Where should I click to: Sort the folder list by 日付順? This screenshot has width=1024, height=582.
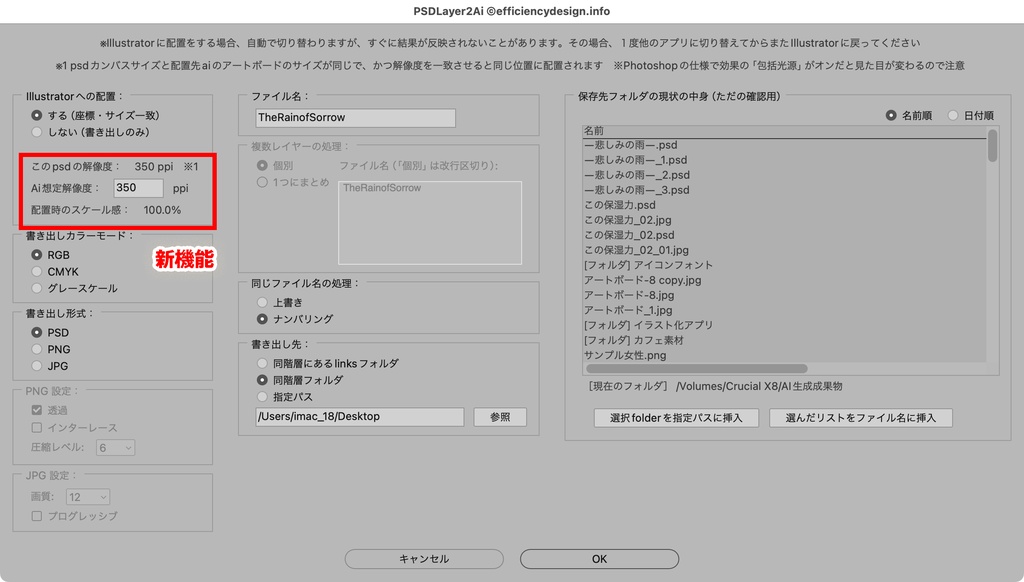tap(952, 114)
